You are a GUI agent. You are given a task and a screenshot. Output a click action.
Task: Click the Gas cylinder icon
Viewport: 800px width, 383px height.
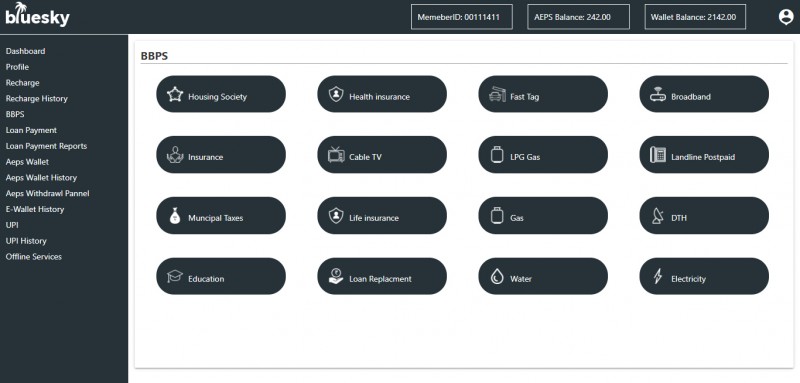pyautogui.click(x=497, y=216)
